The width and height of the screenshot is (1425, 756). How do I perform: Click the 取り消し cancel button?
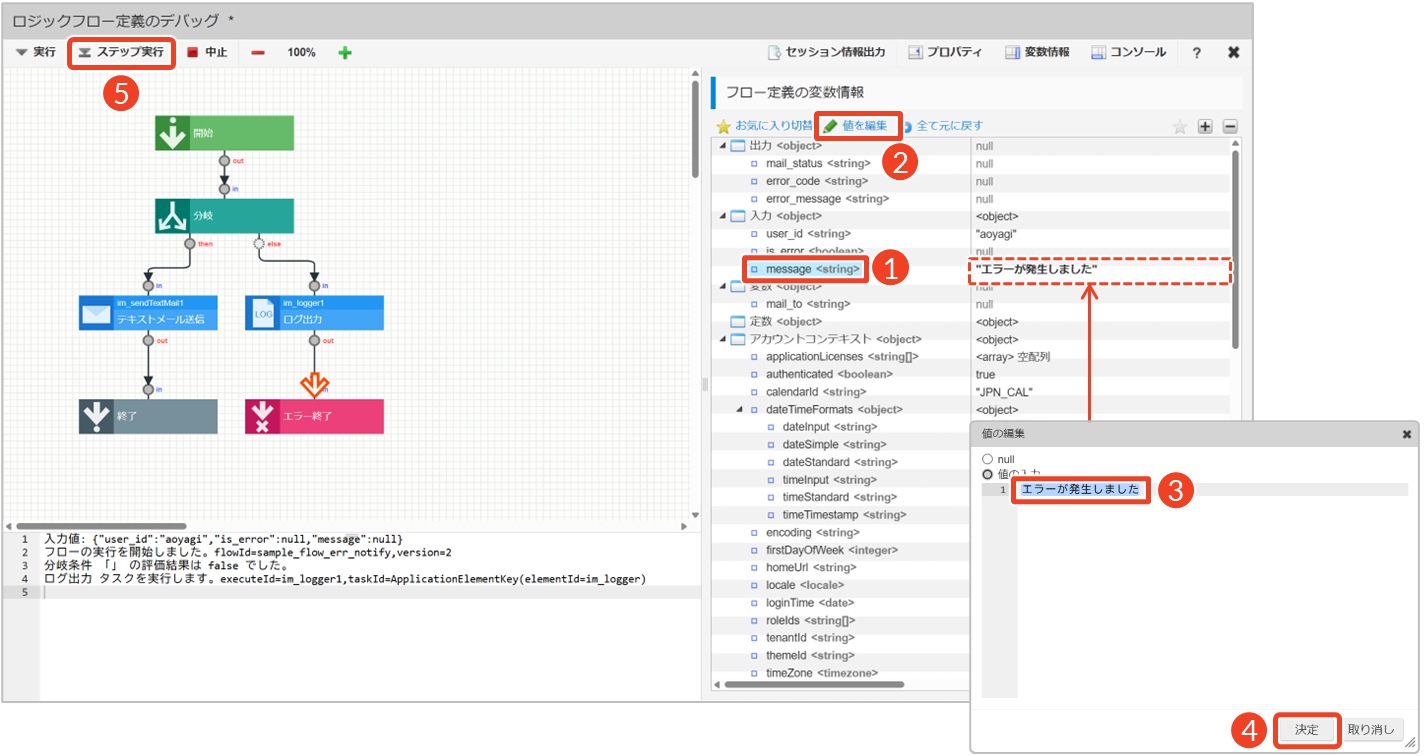[1374, 730]
